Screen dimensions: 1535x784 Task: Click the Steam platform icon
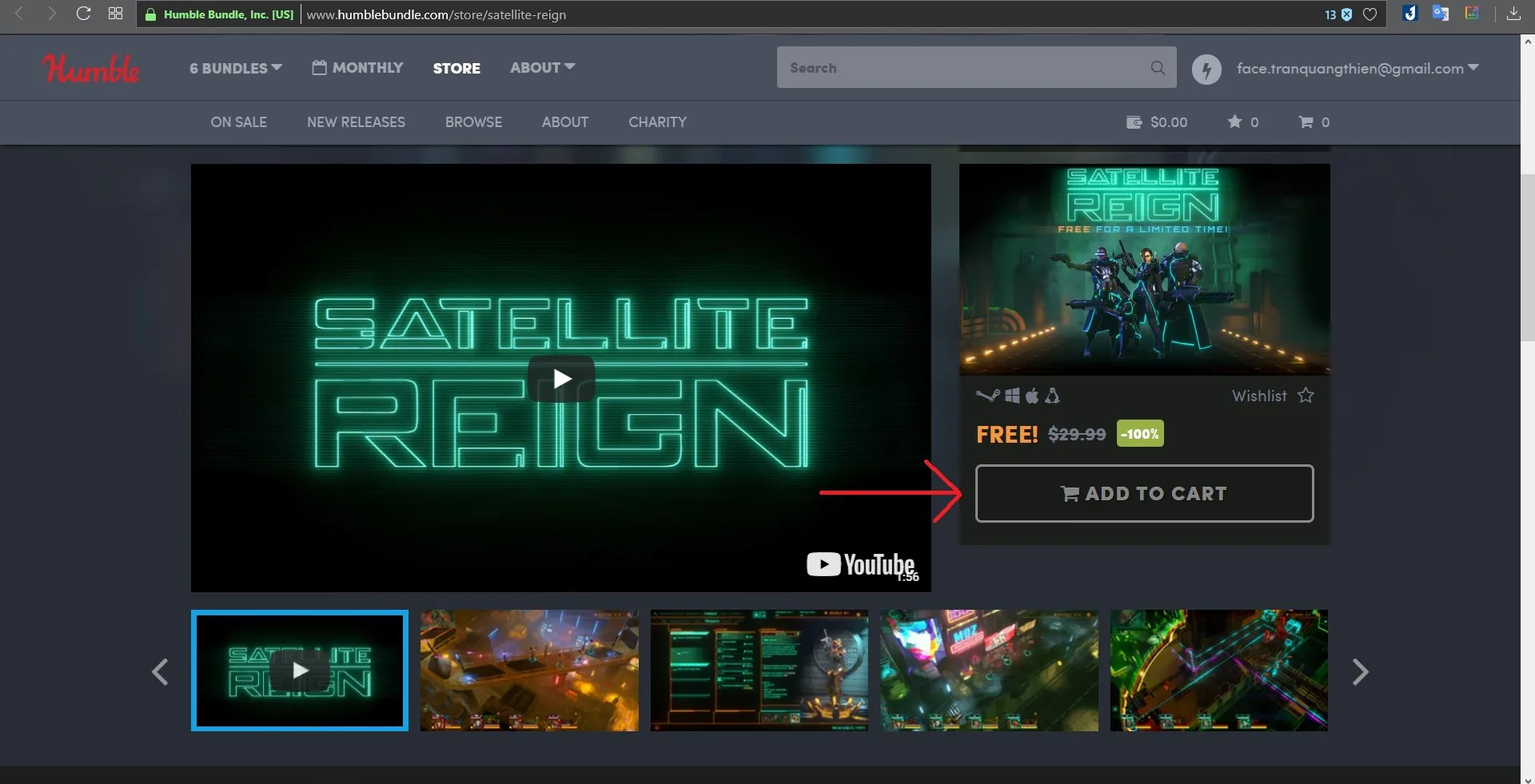tap(988, 396)
